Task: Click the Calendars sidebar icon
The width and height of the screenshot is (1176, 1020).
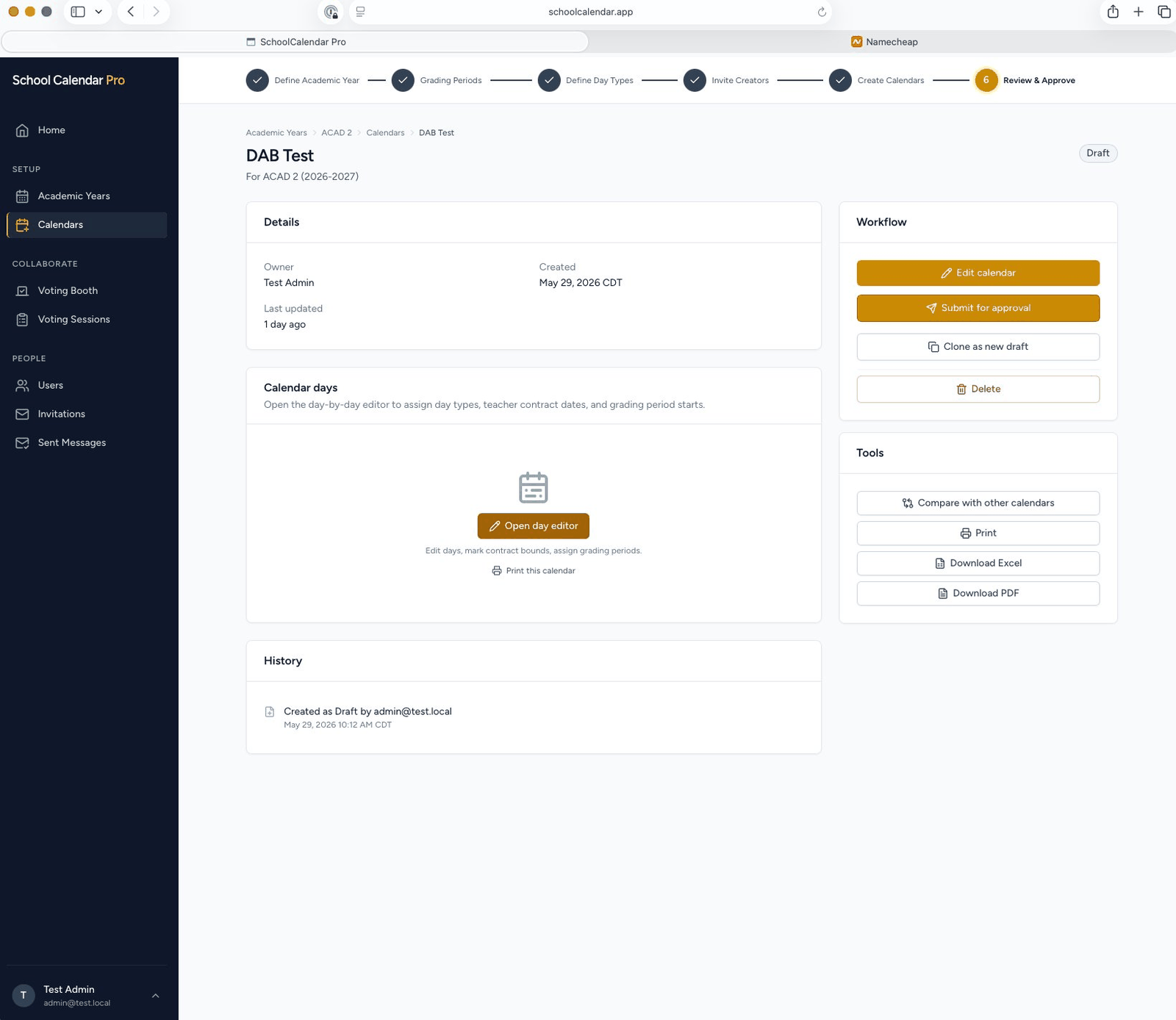Action: click(x=22, y=225)
